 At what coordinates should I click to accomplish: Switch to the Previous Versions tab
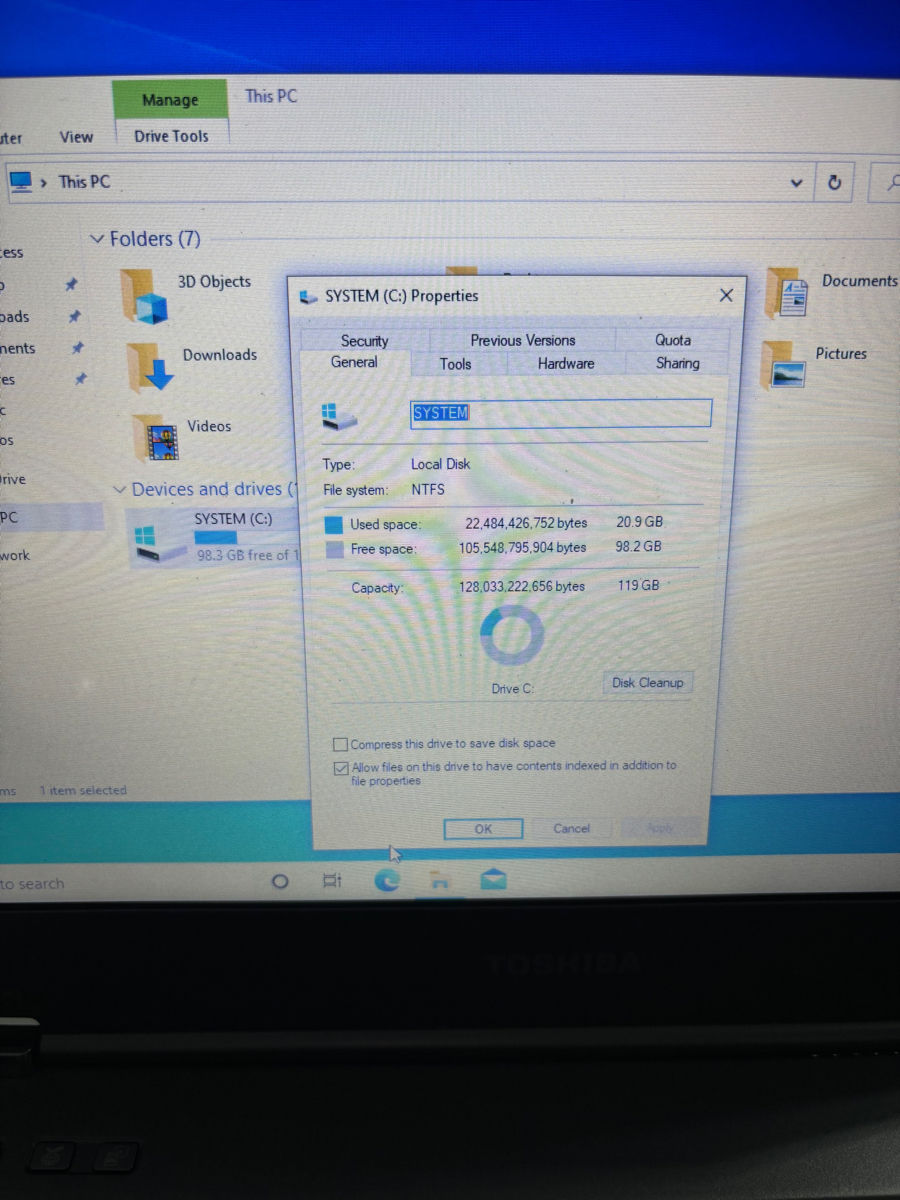523,340
